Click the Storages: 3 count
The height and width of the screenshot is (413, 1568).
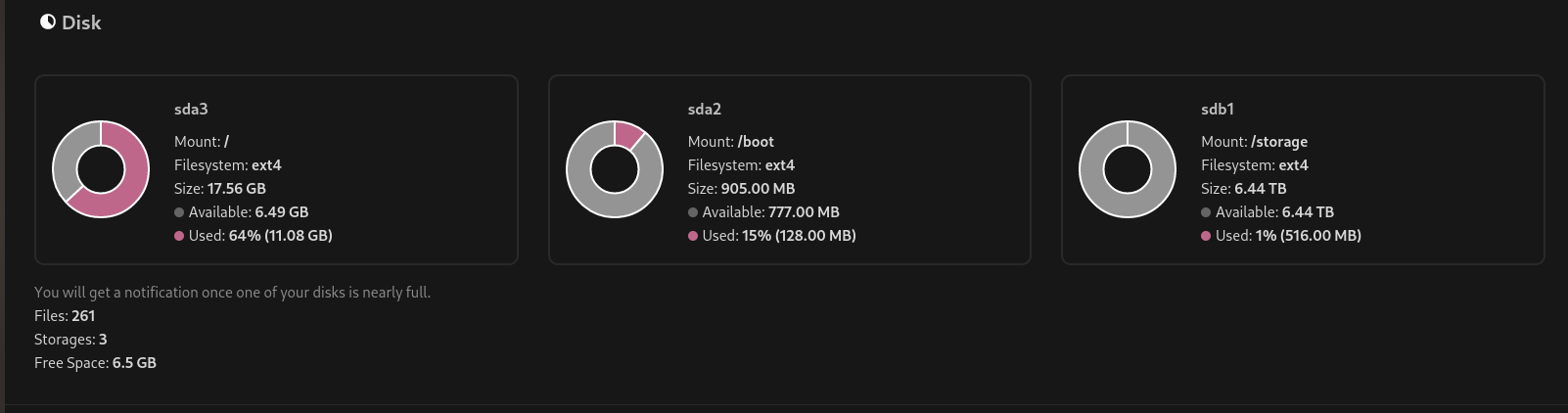tap(70, 340)
